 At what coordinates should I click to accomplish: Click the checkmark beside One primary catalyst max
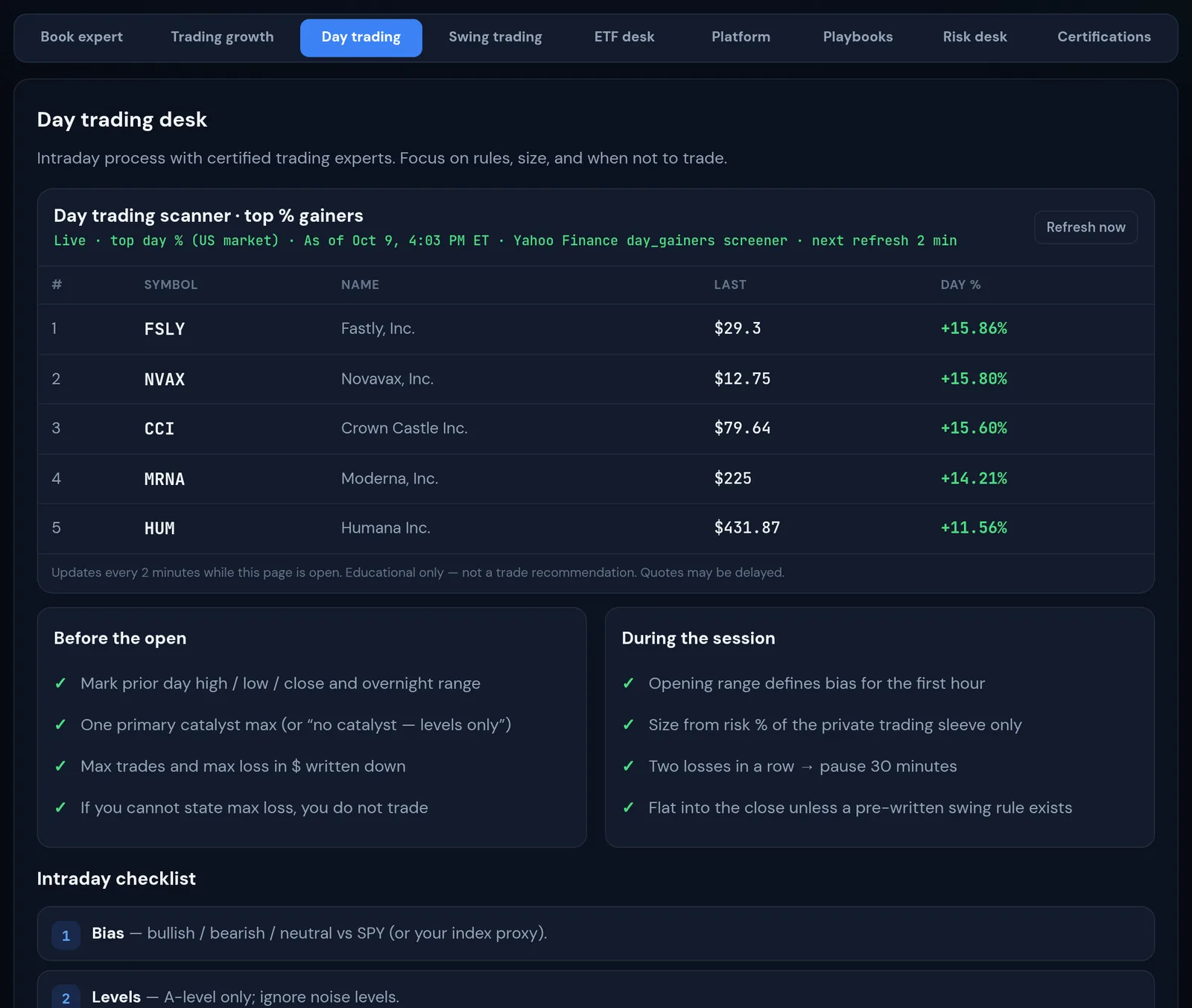click(61, 725)
